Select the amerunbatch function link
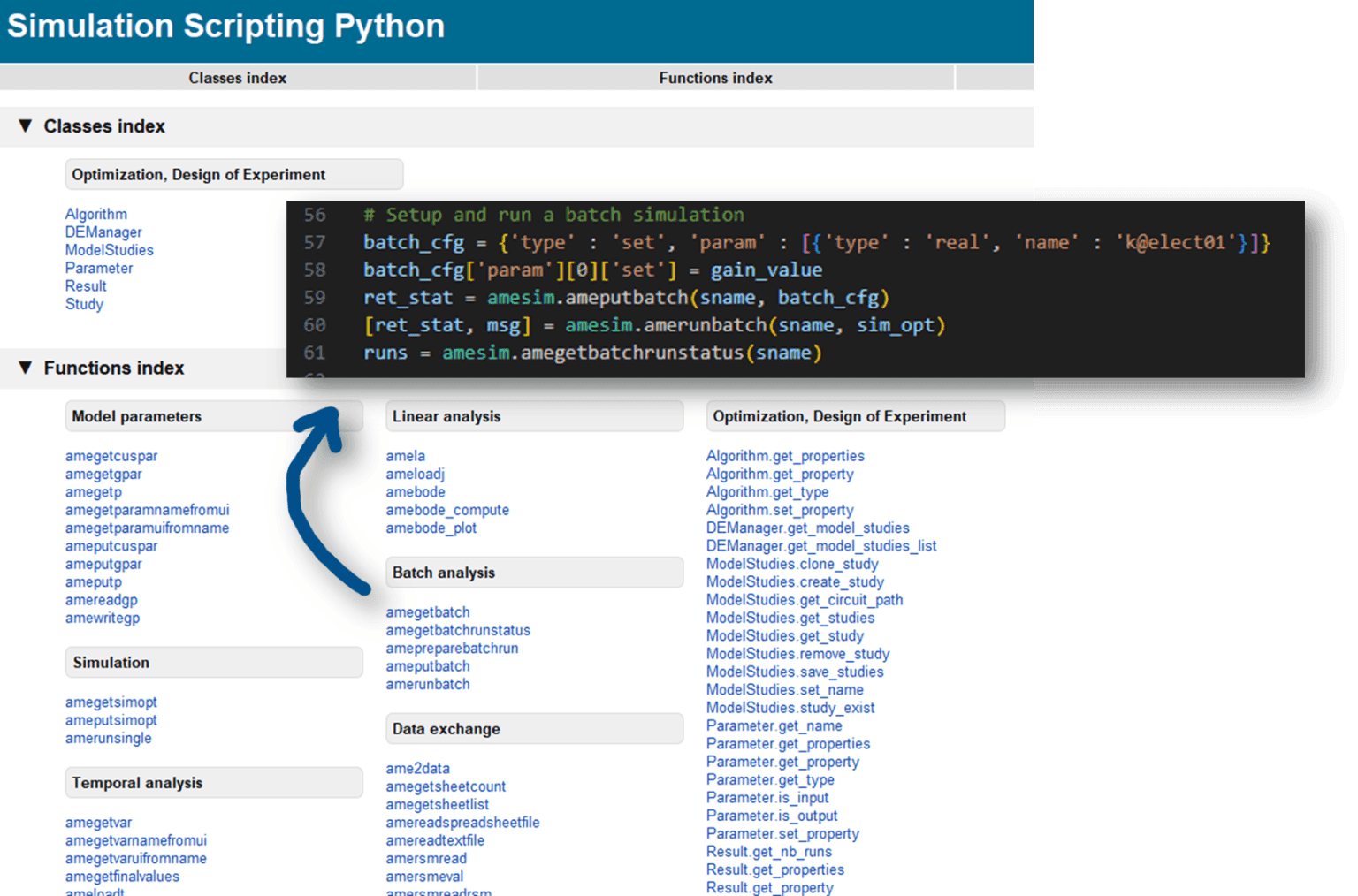The image size is (1358, 896). [x=428, y=684]
